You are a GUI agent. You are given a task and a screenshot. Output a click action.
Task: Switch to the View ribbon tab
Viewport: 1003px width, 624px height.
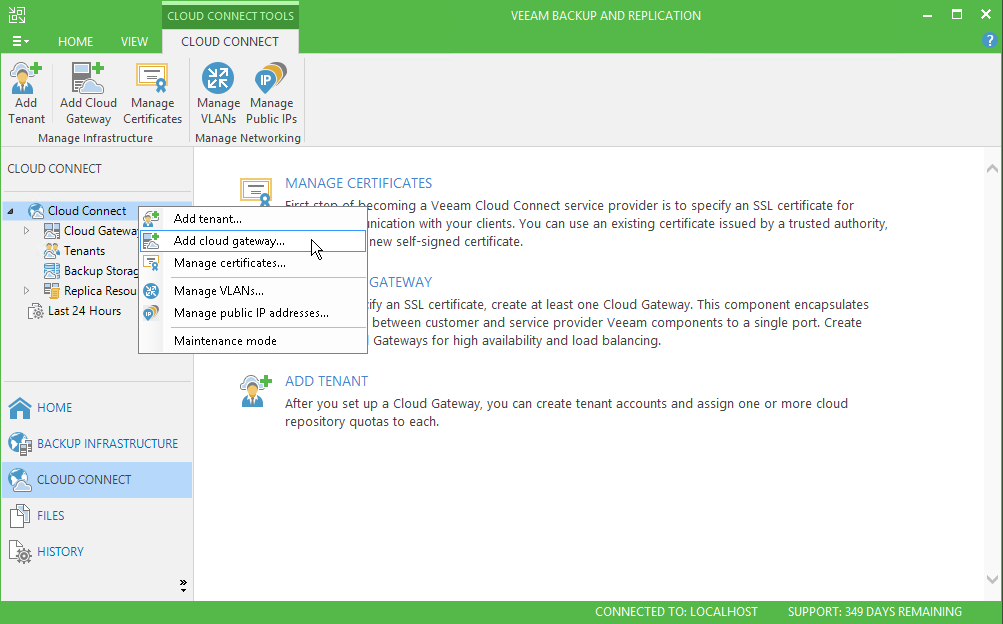pyautogui.click(x=134, y=42)
